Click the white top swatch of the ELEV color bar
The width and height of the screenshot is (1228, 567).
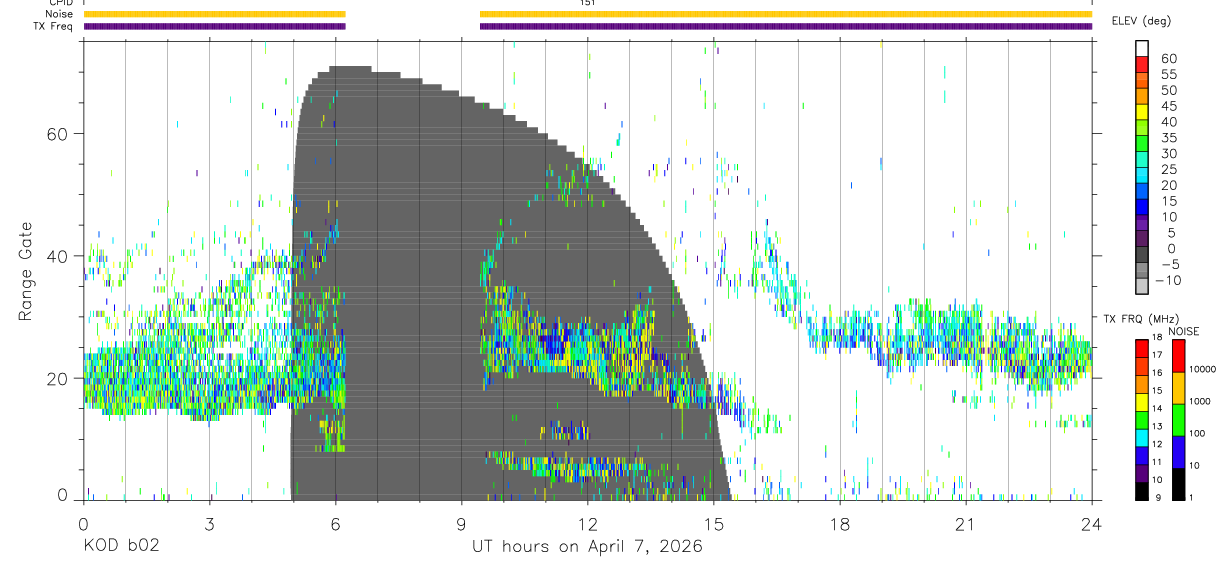pyautogui.click(x=1141, y=49)
